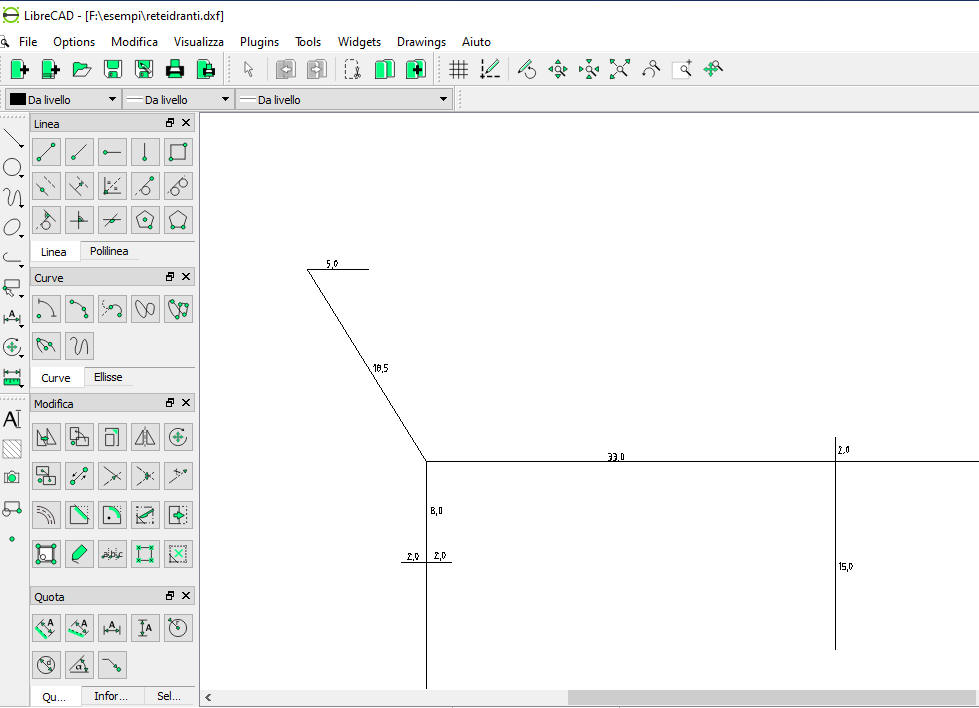This screenshot has width=979, height=708.
Task: Click previous view icon
Action: click(x=651, y=69)
